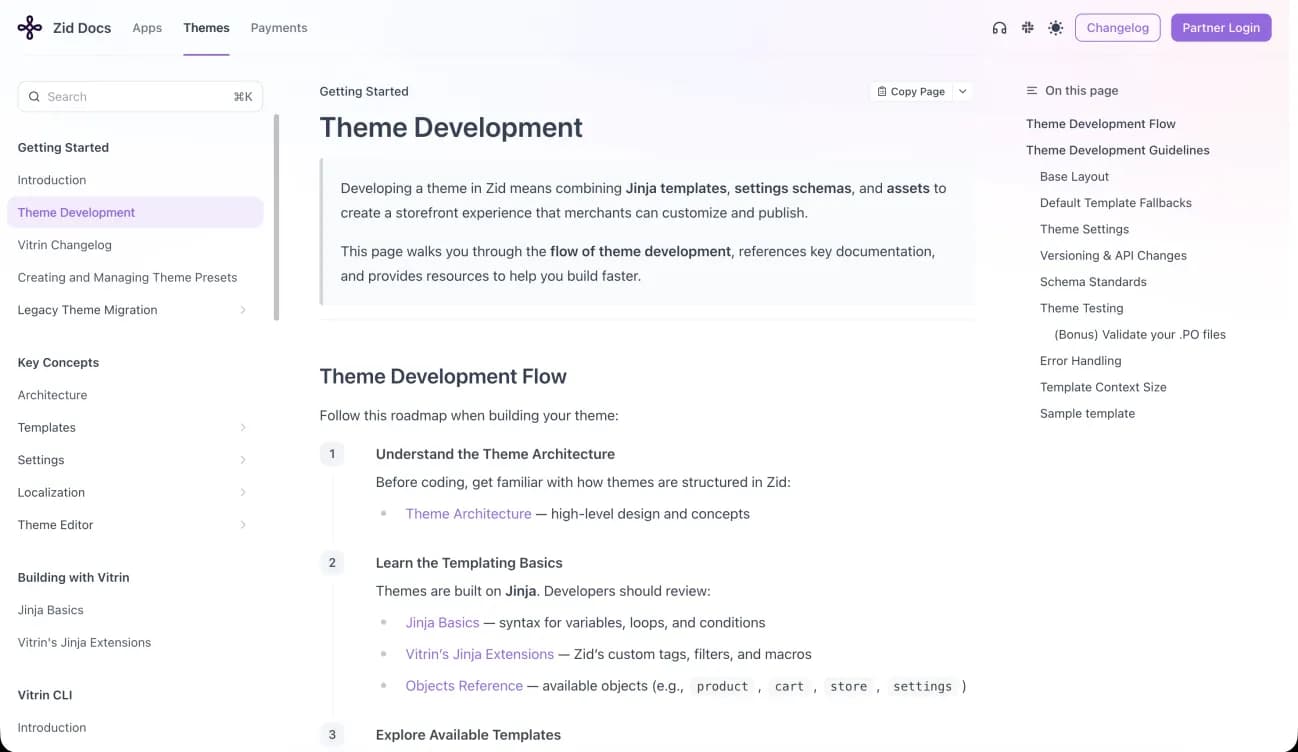Expand the Localization sidebar chevron
The width and height of the screenshot is (1298, 752).
pos(243,492)
